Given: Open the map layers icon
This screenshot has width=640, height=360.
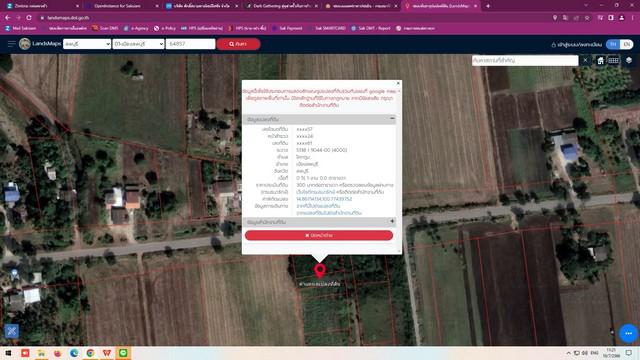Looking at the screenshot, I should 629,60.
